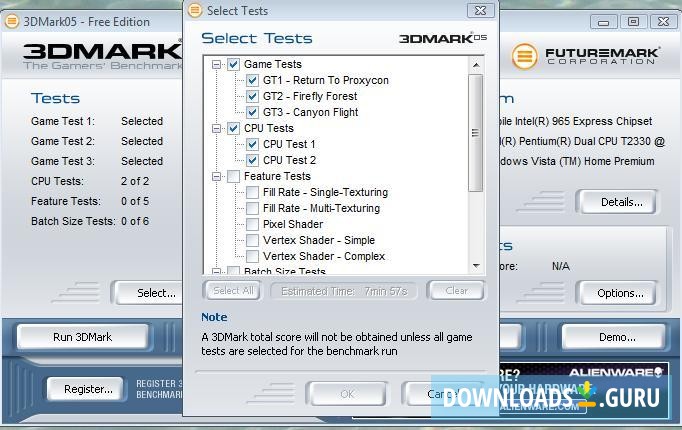This screenshot has width=682, height=430.
Task: Click the test list scrollbar thumb
Action: [475, 133]
